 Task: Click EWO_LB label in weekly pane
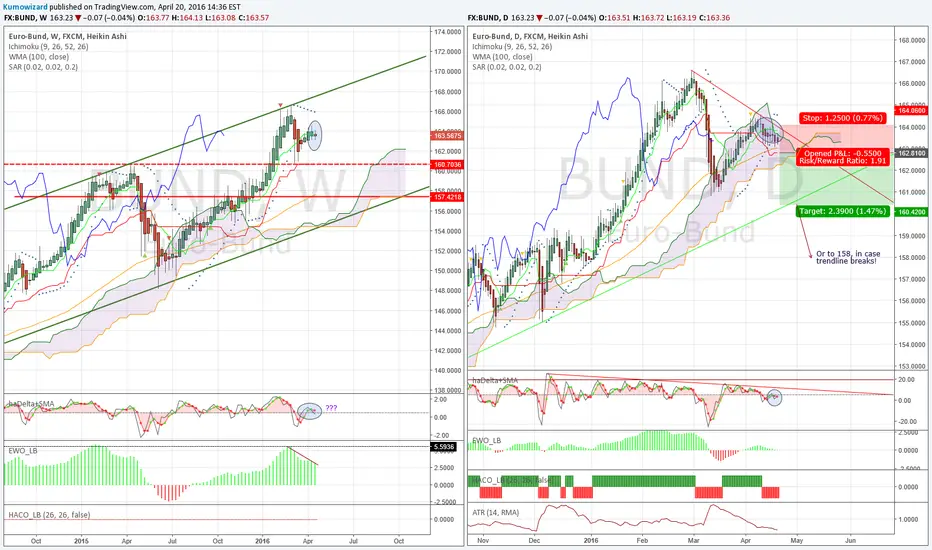pyautogui.click(x=23, y=451)
